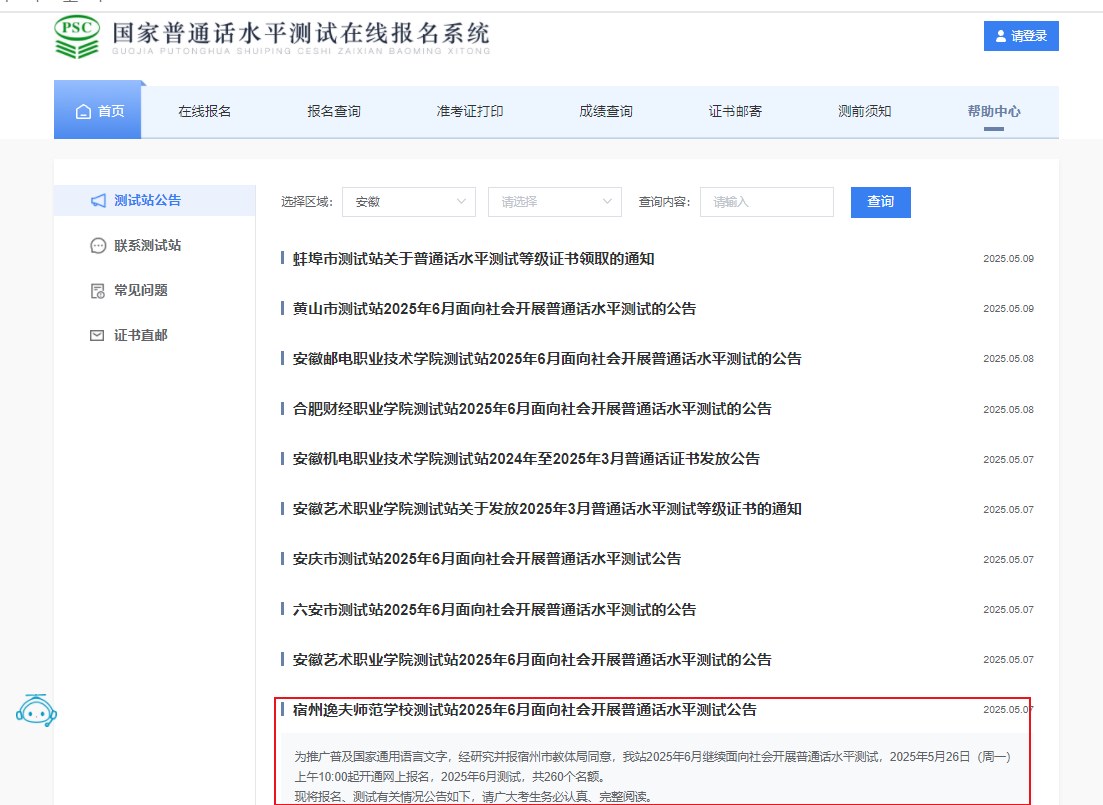Click the 查询内容 input field
The height and width of the screenshot is (805, 1103).
767,202
